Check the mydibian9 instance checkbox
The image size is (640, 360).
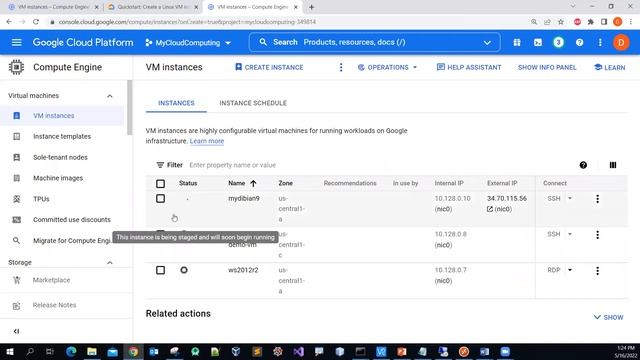(x=160, y=199)
